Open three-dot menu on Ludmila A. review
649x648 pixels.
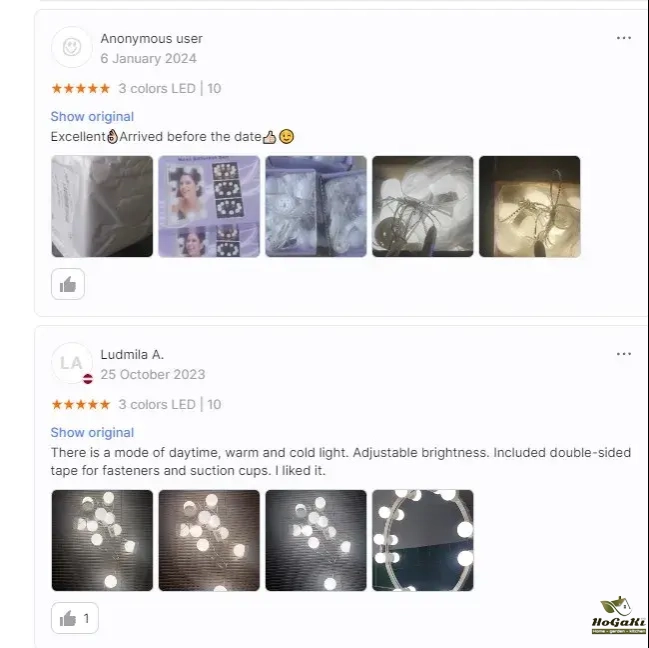pyautogui.click(x=624, y=354)
